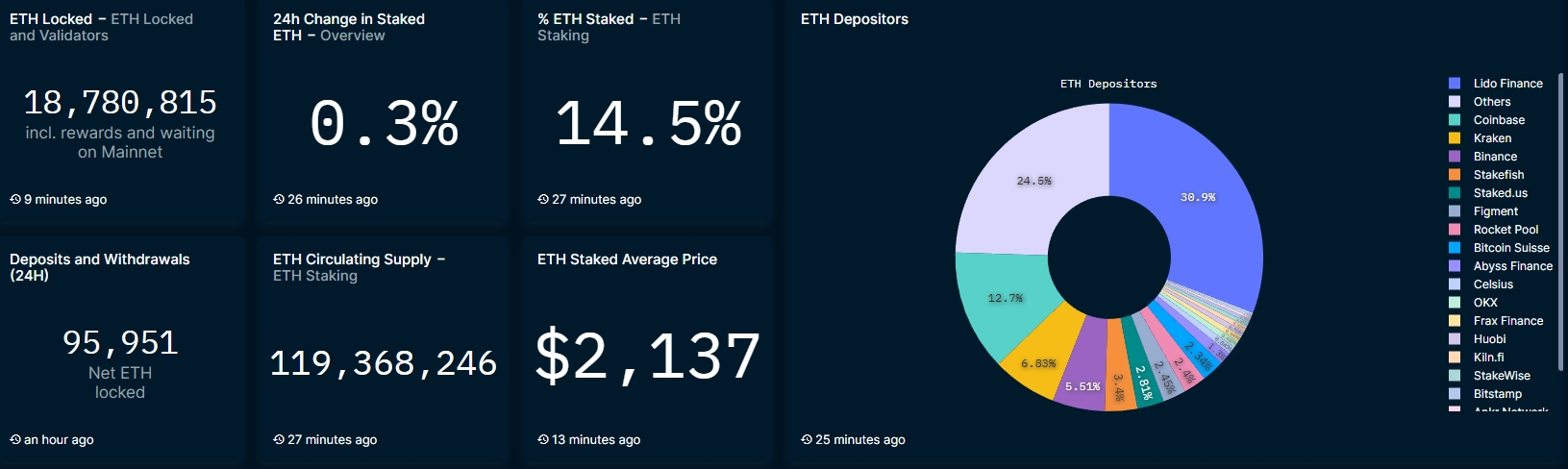Toggle Lido Finance series in legend

tap(1507, 84)
